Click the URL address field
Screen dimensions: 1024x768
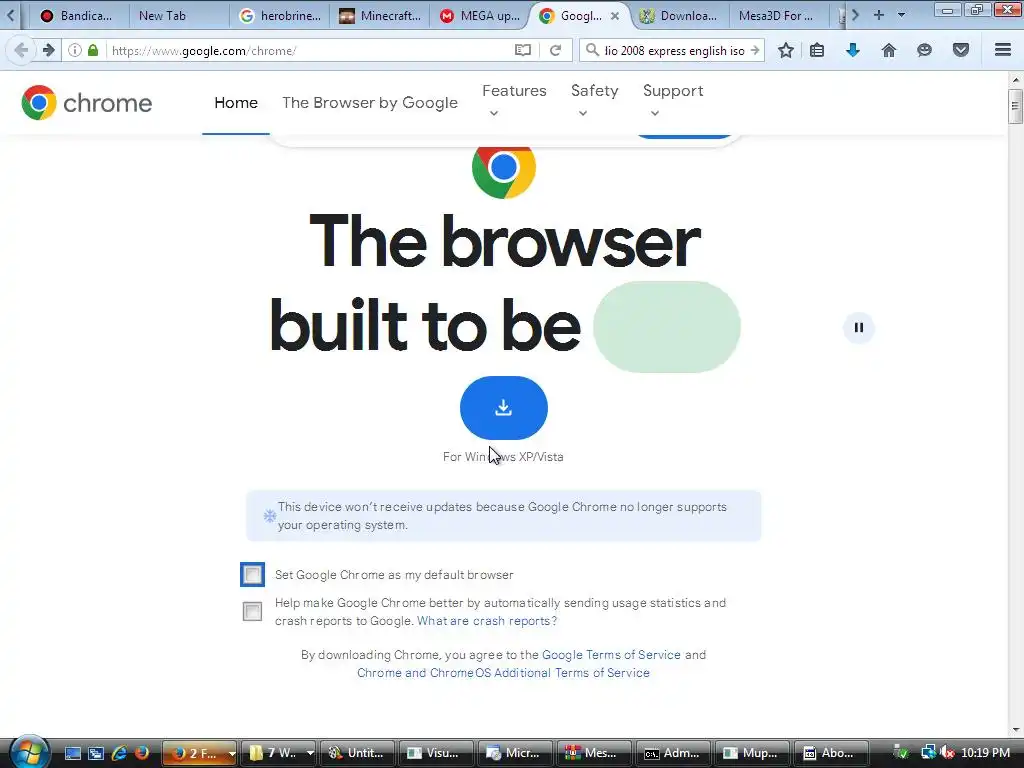310,50
